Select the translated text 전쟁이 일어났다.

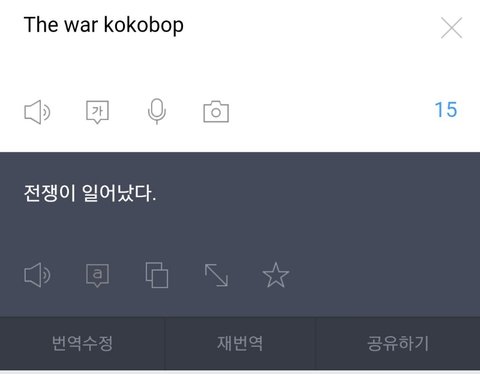90,193
